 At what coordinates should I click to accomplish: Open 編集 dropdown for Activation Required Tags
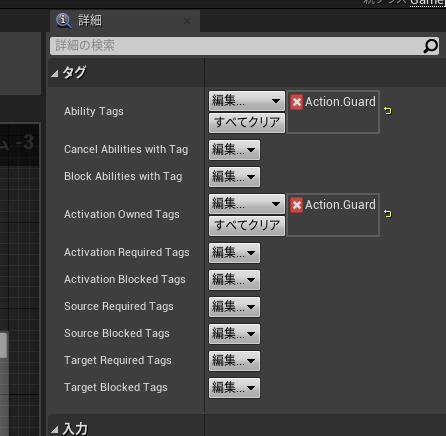(234, 253)
